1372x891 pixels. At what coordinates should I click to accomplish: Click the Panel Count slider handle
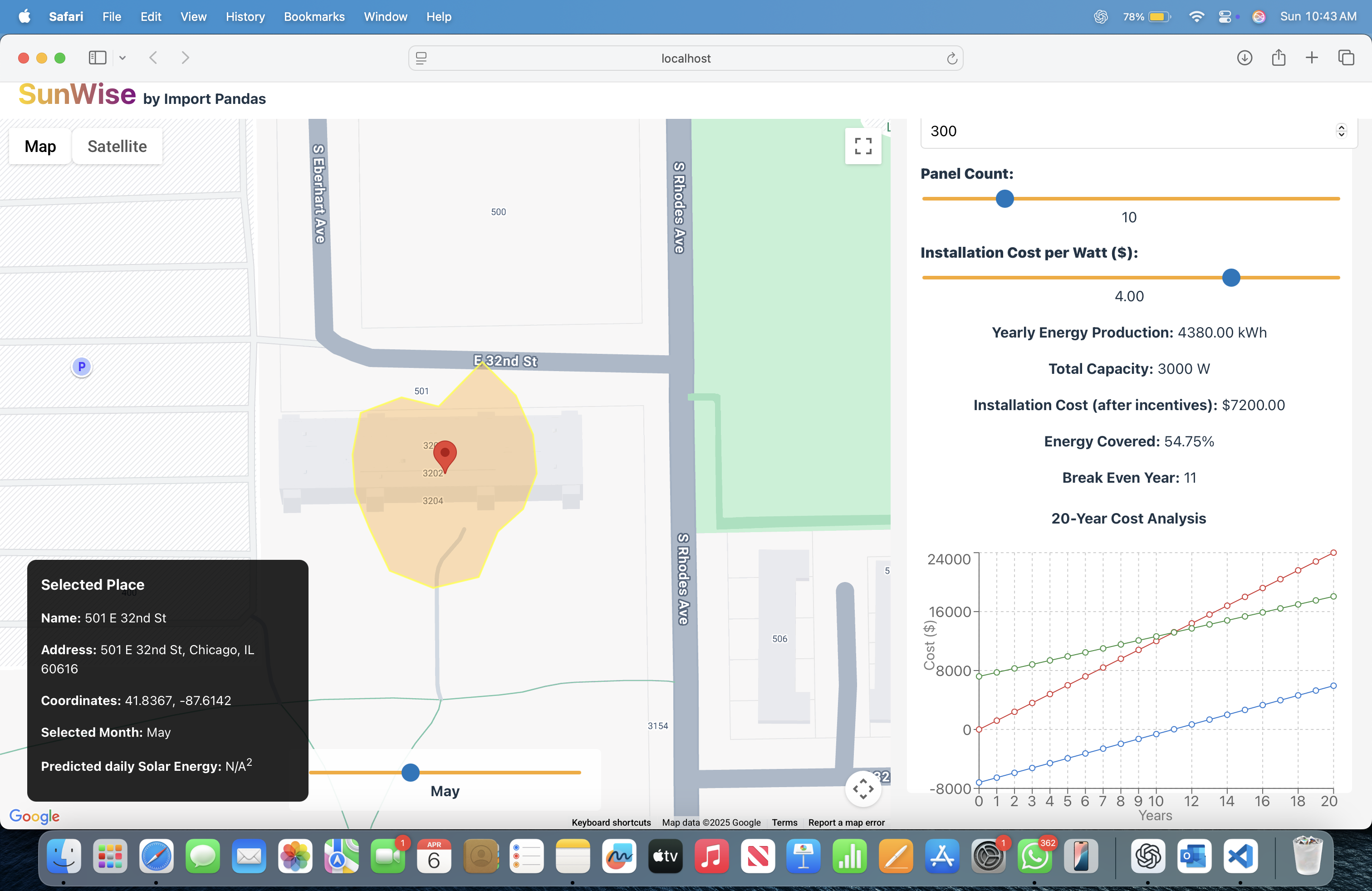coord(1004,199)
